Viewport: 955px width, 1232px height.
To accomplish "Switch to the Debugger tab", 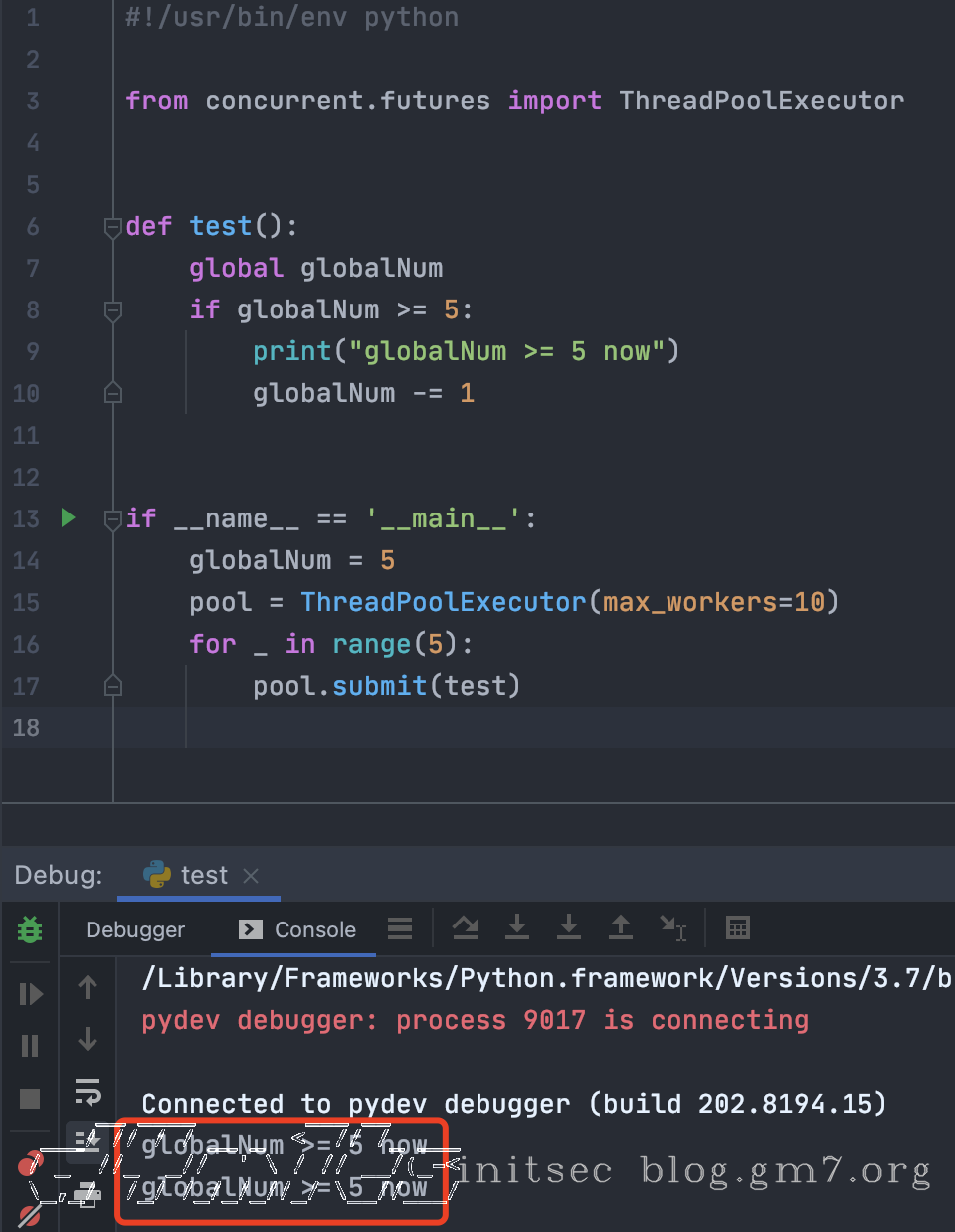I will (135, 929).
